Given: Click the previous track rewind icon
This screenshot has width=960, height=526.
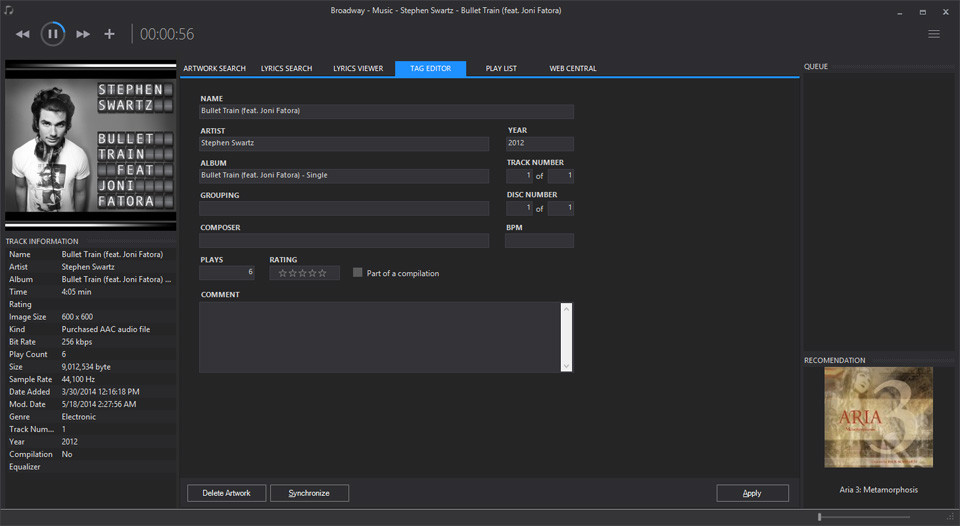Looking at the screenshot, I should pyautogui.click(x=23, y=34).
